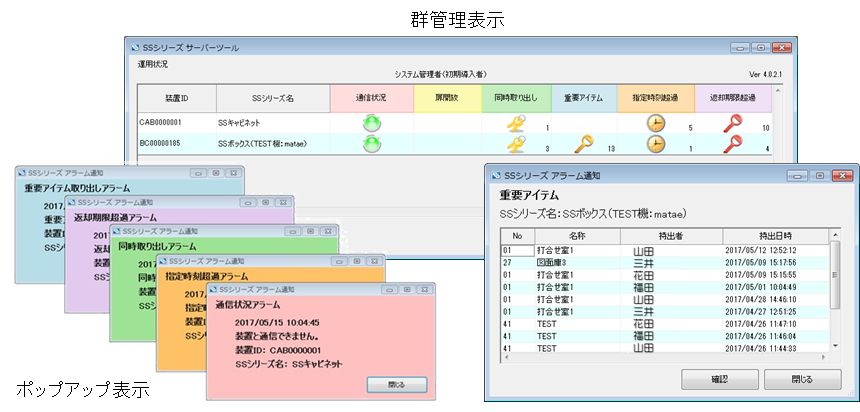
Task: Select the blue 重要アイテム column header
Action: tap(584, 99)
